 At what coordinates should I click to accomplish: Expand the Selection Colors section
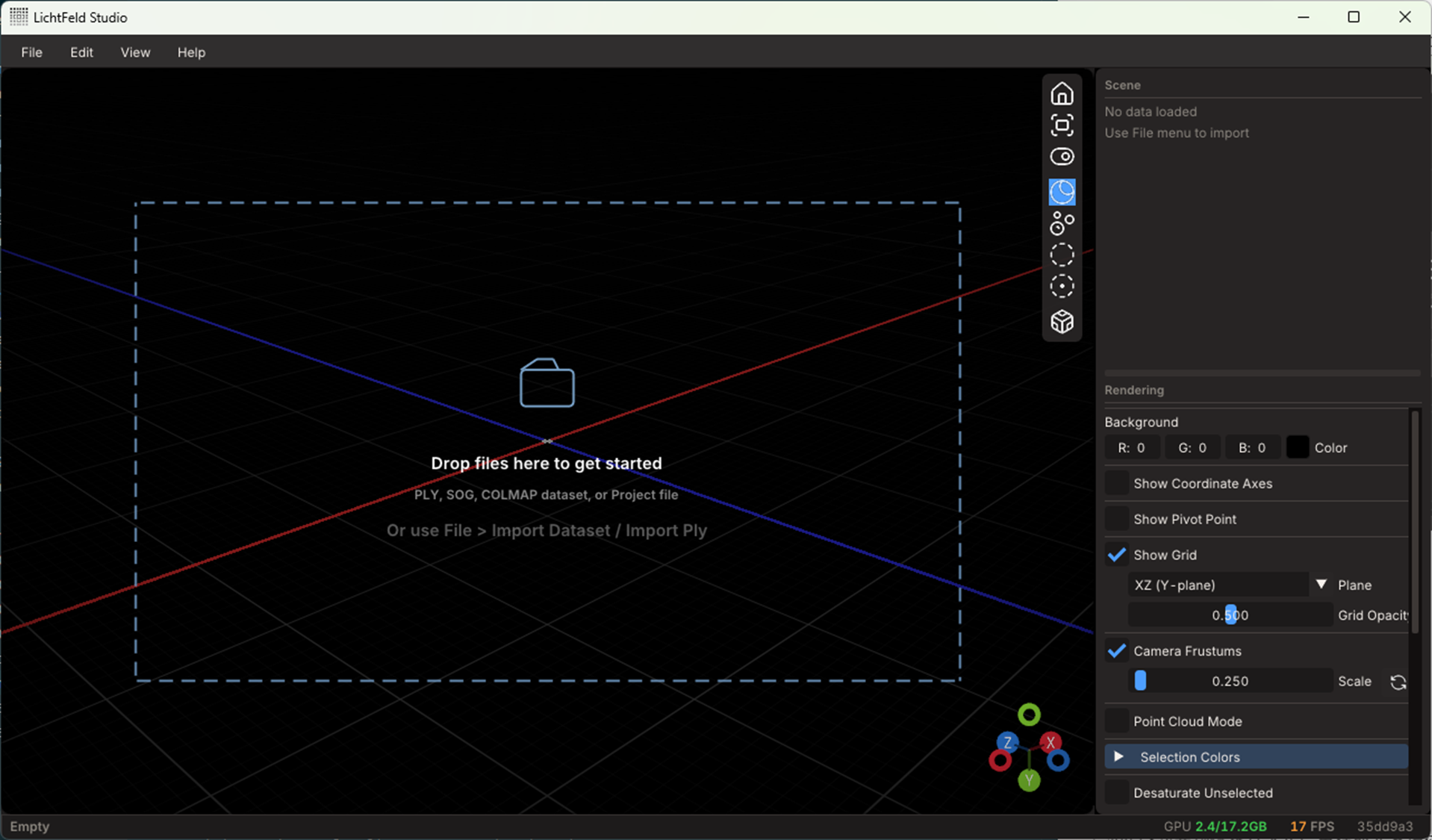1118,756
